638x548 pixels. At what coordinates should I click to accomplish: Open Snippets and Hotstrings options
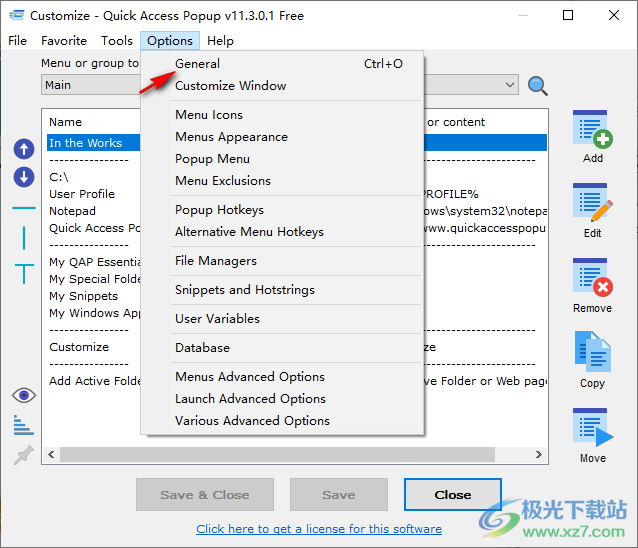point(282,290)
